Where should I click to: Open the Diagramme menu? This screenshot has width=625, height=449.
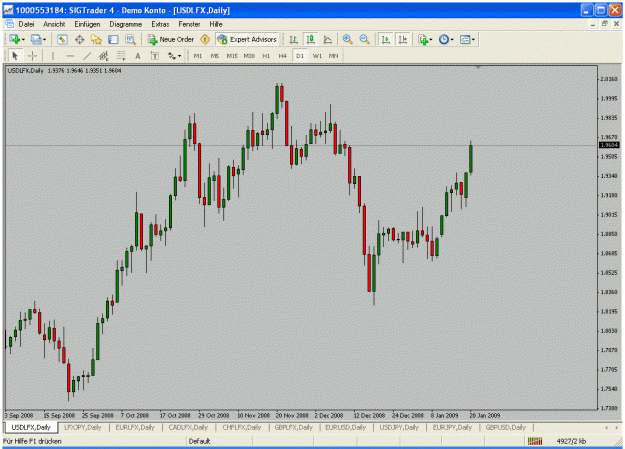126,24
